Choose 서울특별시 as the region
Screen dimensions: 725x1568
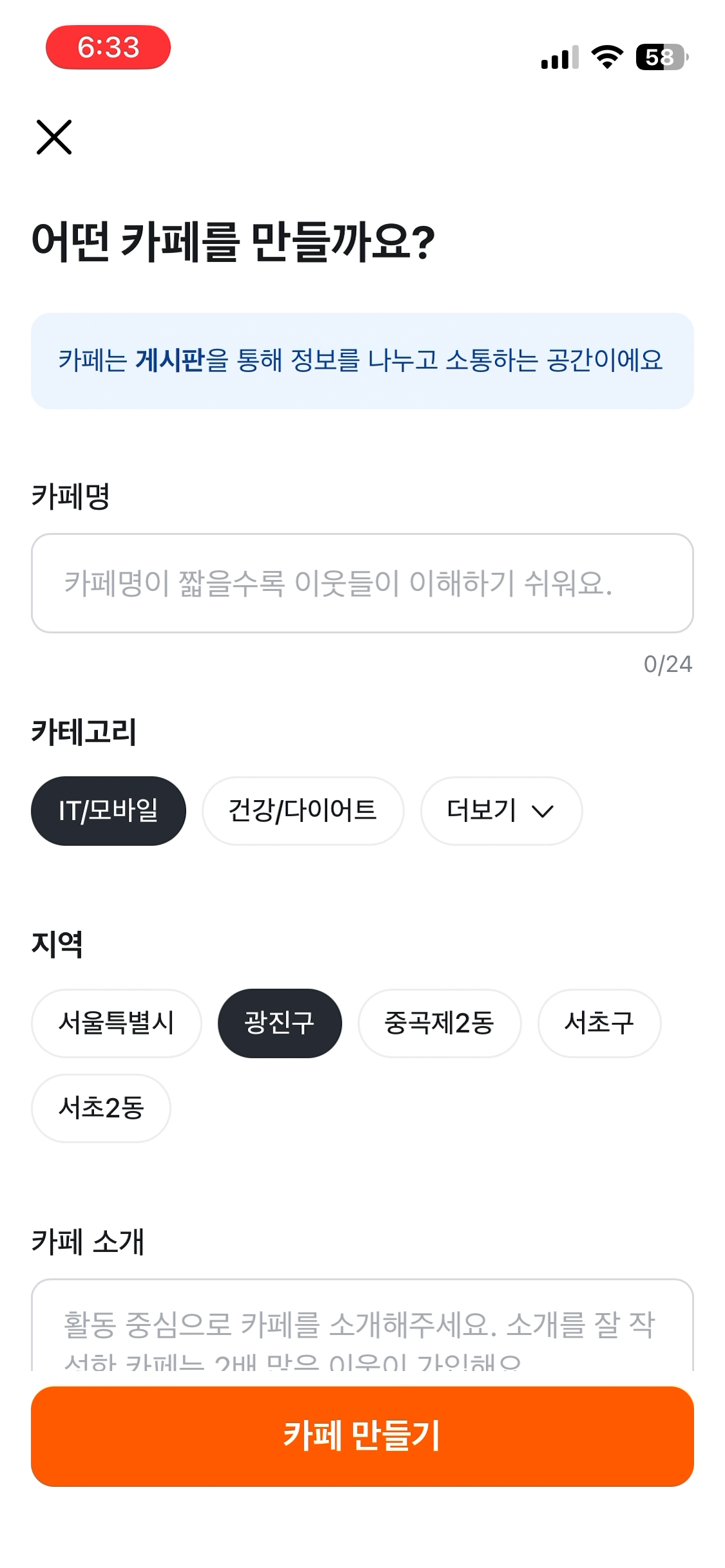(116, 1023)
